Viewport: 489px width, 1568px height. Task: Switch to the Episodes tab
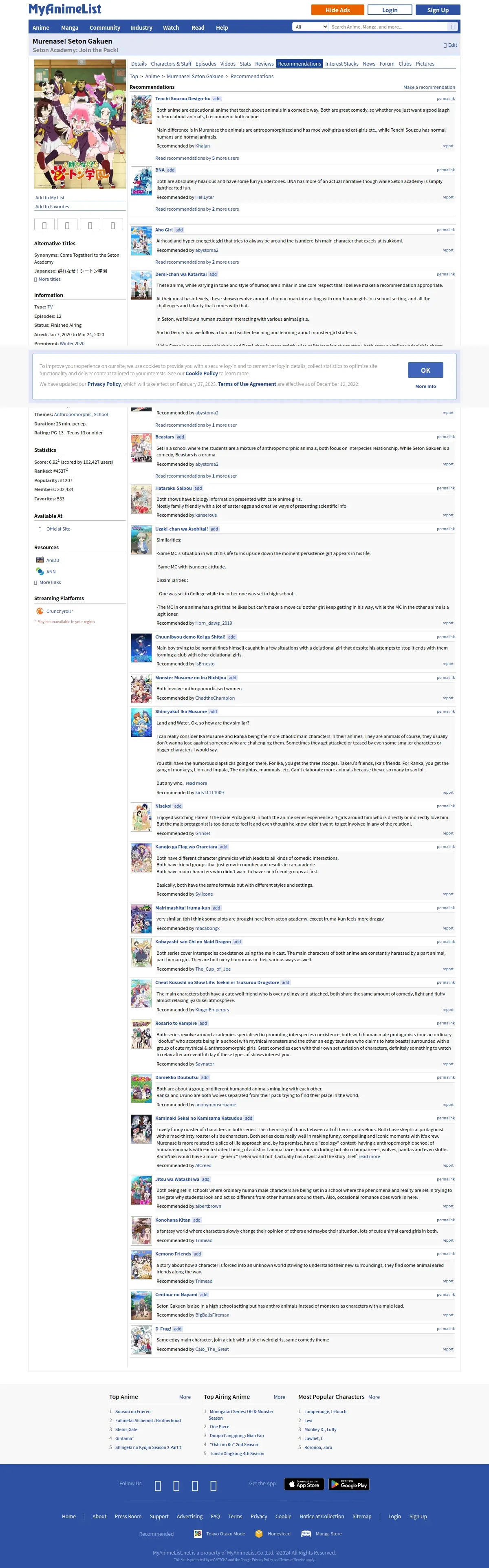(x=206, y=64)
